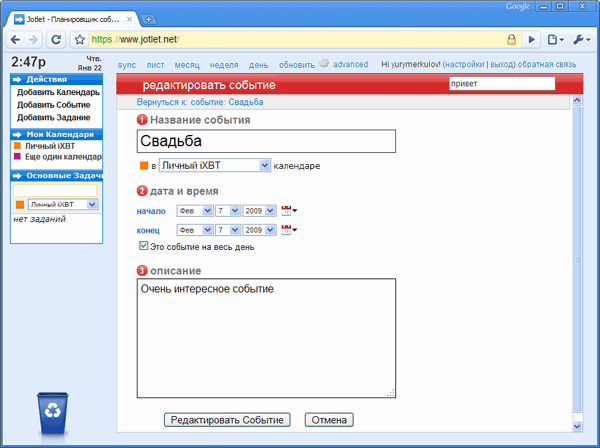Click orange swatch of Личный iXBT calendar
The height and width of the screenshot is (448, 600).
coord(17,146)
